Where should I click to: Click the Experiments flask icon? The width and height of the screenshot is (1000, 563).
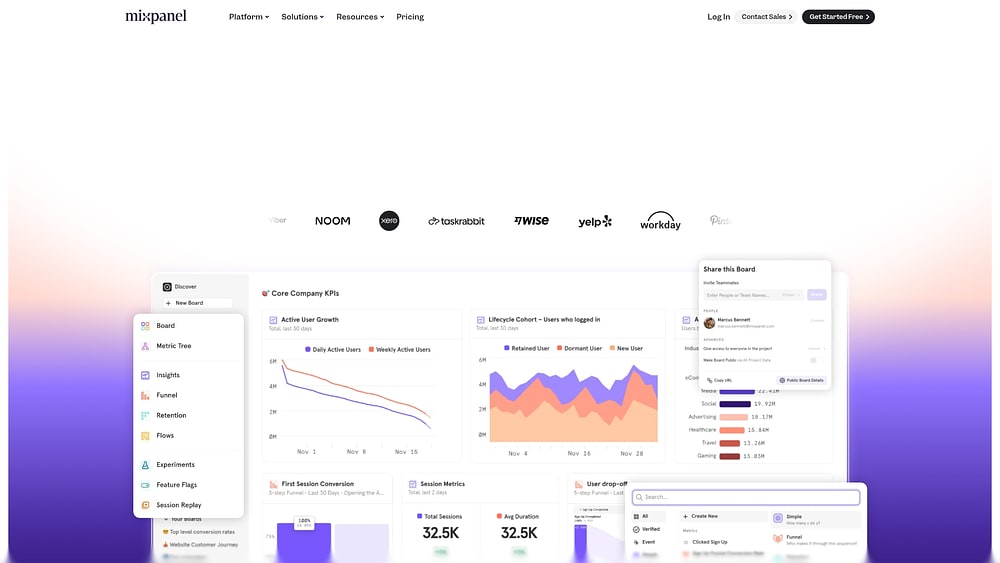(145, 465)
